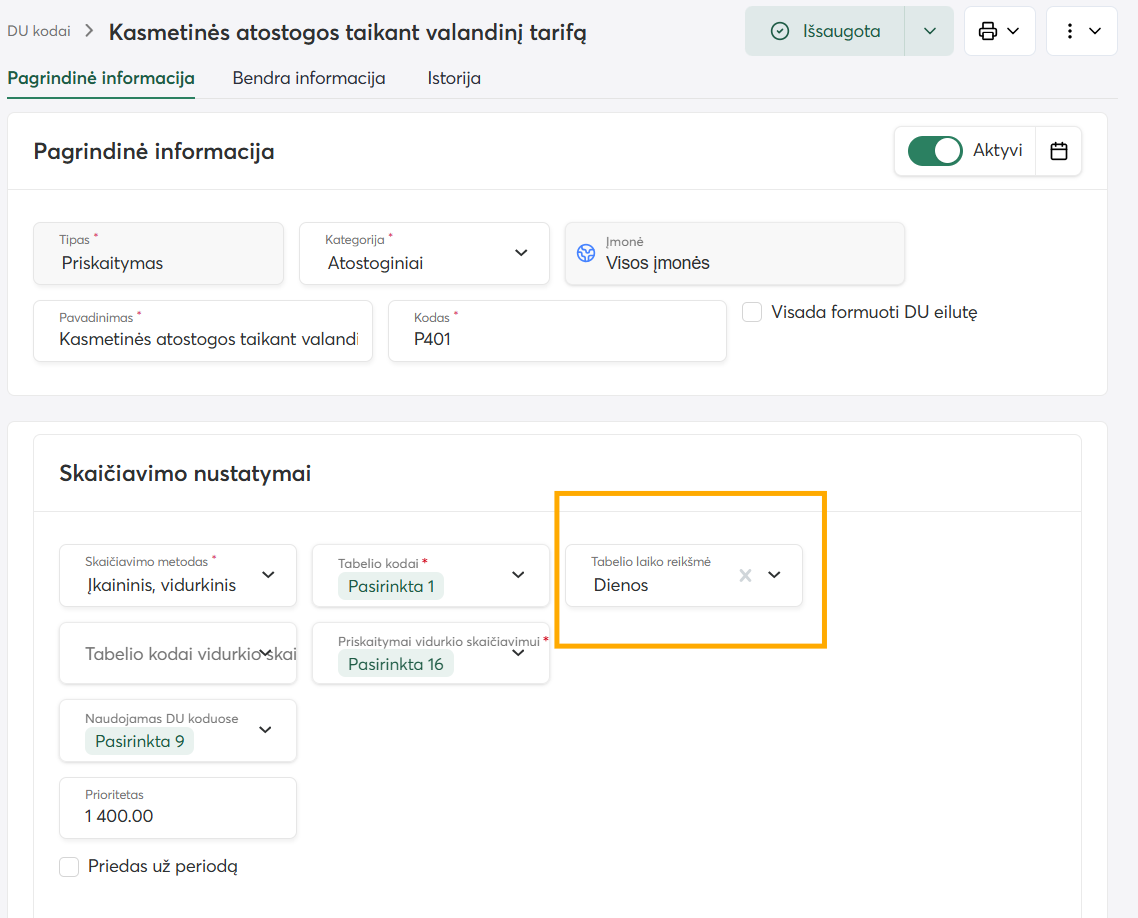Click the globe icon in Įmonė field
Image resolution: width=1138 pixels, height=918 pixels.
click(586, 253)
